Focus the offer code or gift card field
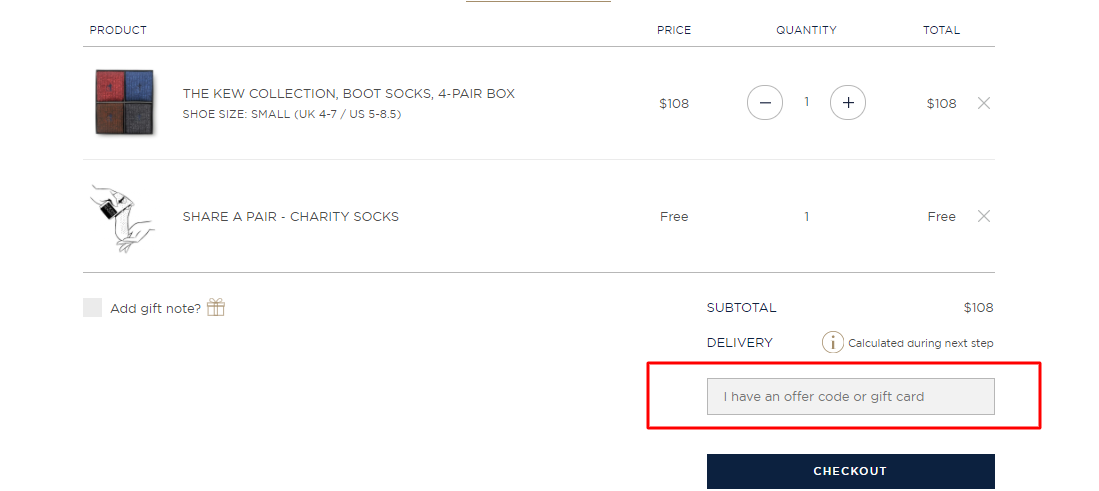1099x491 pixels. tap(850, 396)
